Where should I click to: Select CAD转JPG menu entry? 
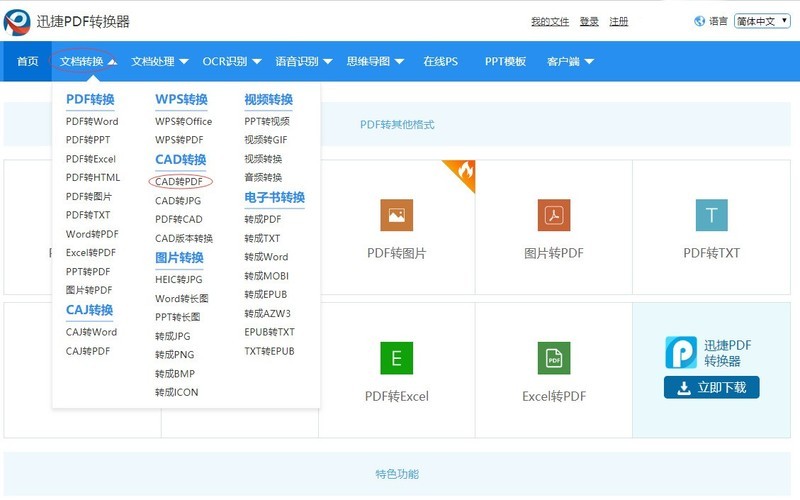coord(178,201)
